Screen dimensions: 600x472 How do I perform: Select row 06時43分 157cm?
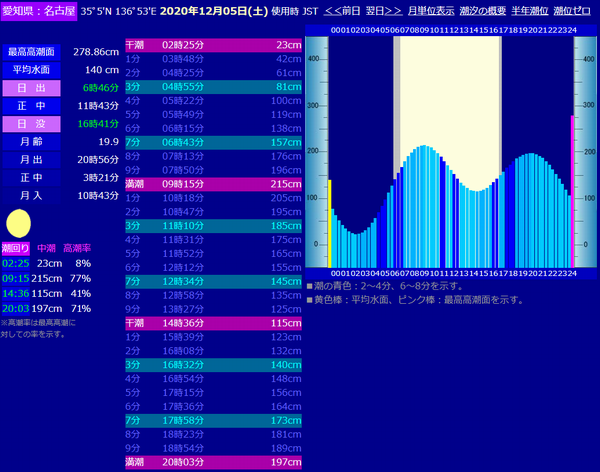pyautogui.click(x=214, y=142)
